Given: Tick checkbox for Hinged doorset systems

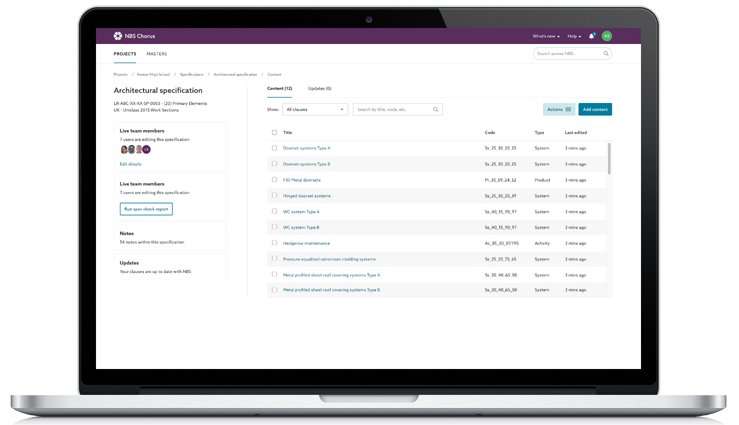Looking at the screenshot, I should pos(274,196).
